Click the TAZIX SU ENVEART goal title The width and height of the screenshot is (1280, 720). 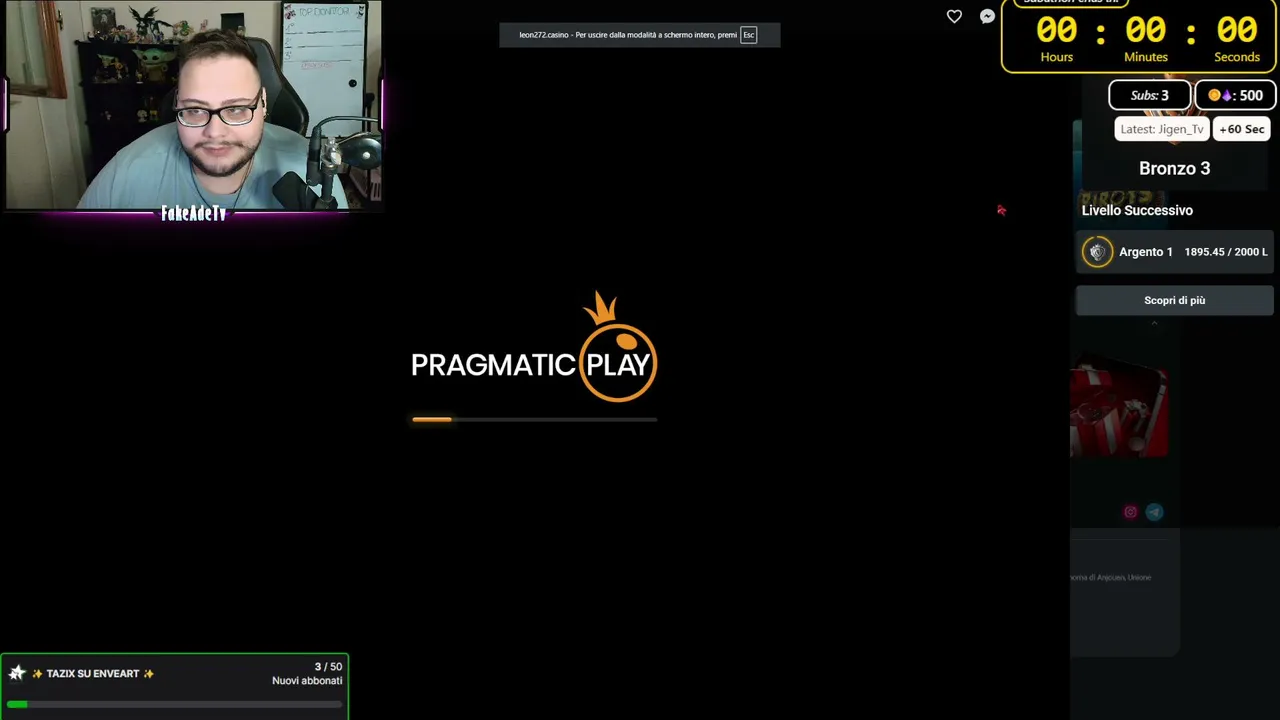[x=93, y=673]
